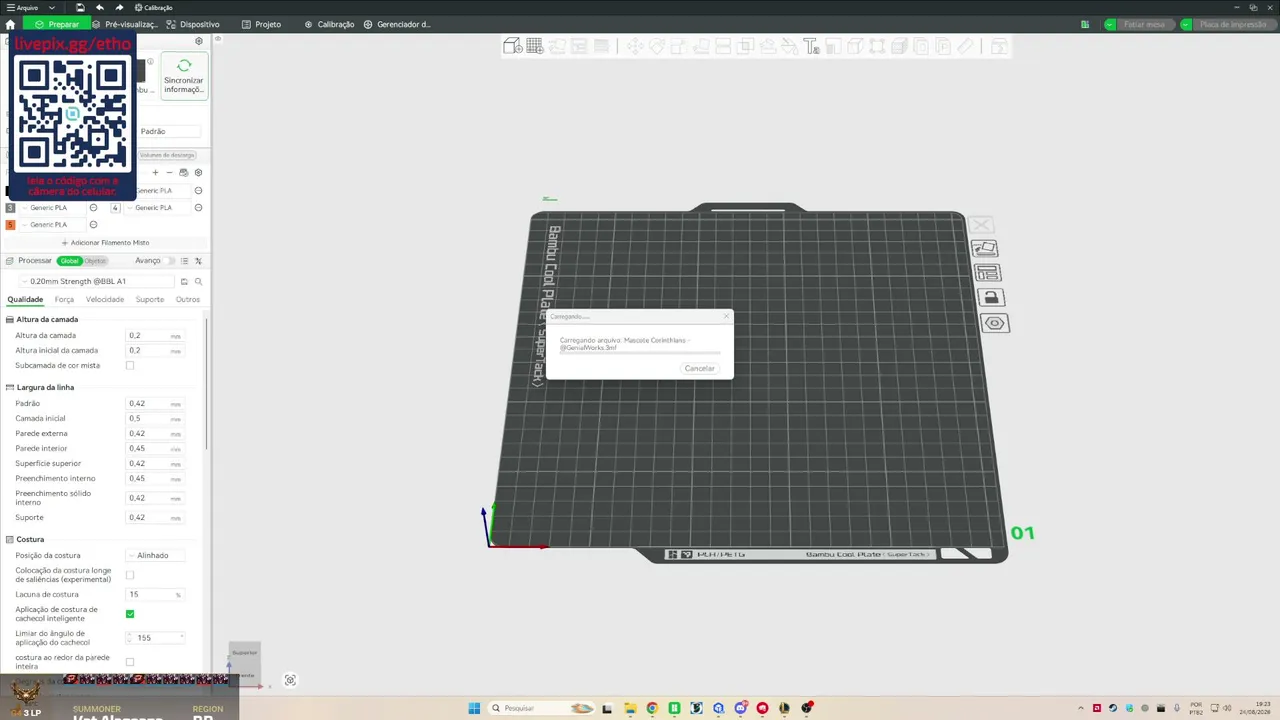This screenshot has height=720, width=1280.
Task: Open the Dispositivo tab
Action: 193,24
